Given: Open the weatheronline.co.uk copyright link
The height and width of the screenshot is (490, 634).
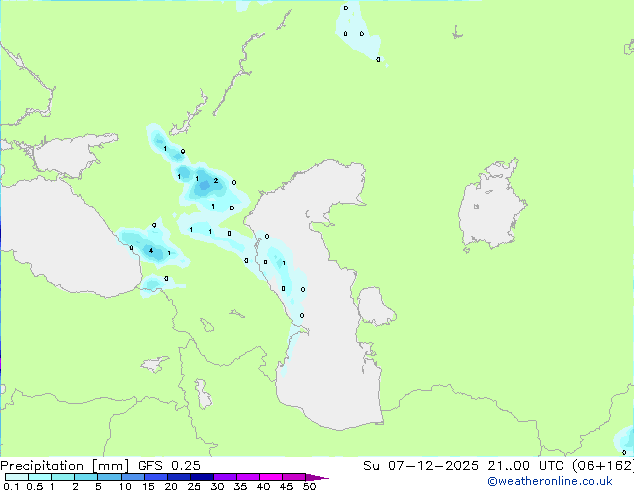Looking at the screenshot, I should point(549,481).
